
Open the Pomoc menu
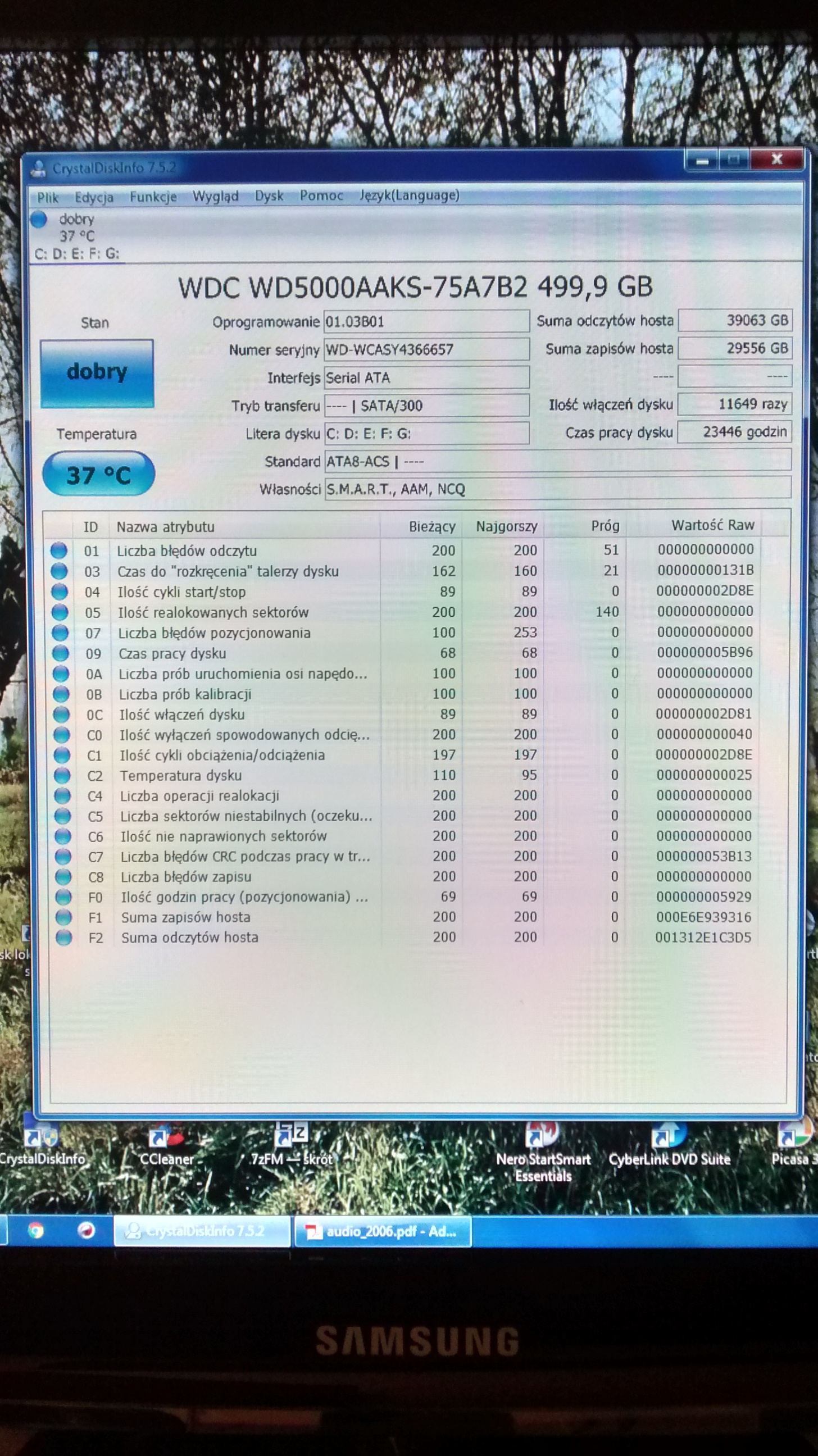pyautogui.click(x=321, y=195)
